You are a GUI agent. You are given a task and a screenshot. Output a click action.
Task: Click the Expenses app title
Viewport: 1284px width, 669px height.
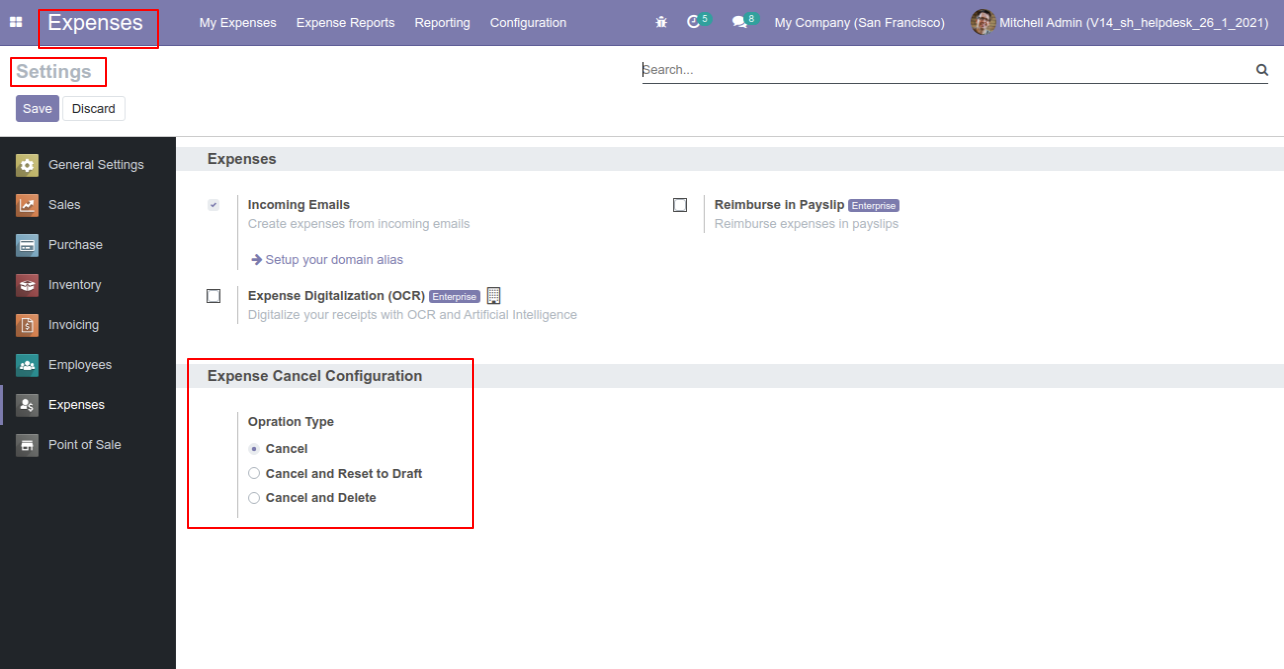[95, 22]
